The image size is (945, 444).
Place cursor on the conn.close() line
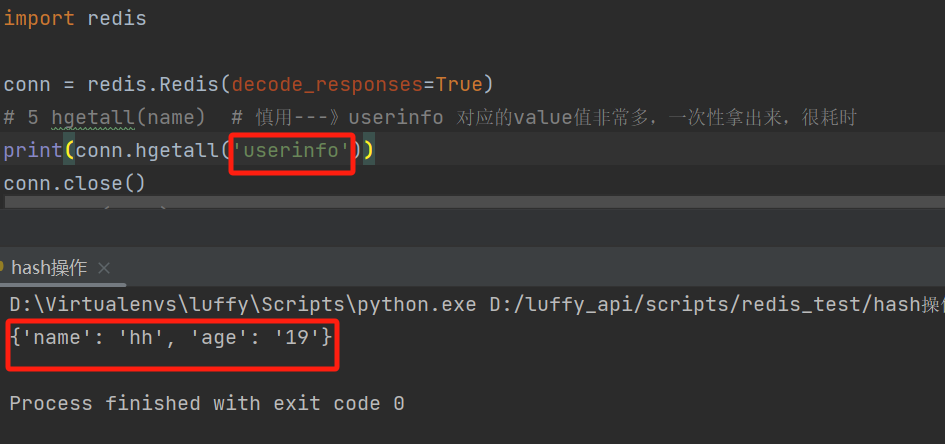[x=74, y=184]
